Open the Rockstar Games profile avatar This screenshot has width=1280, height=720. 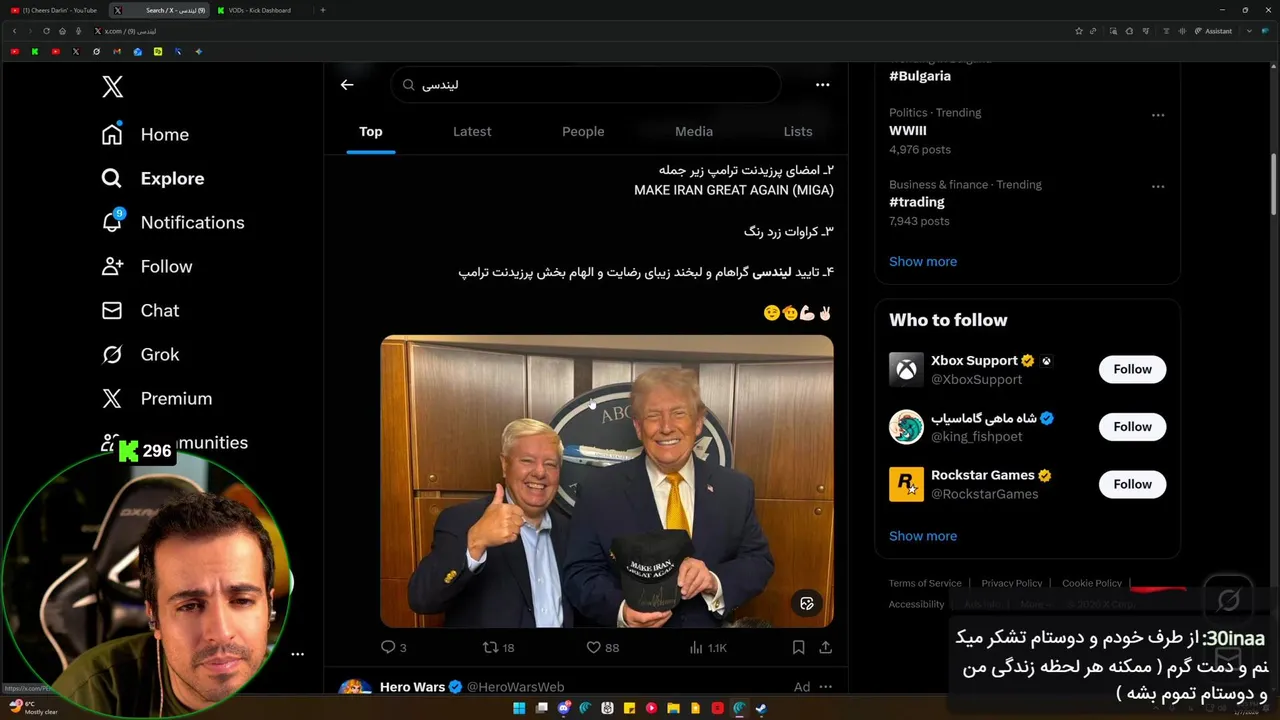[x=906, y=484]
